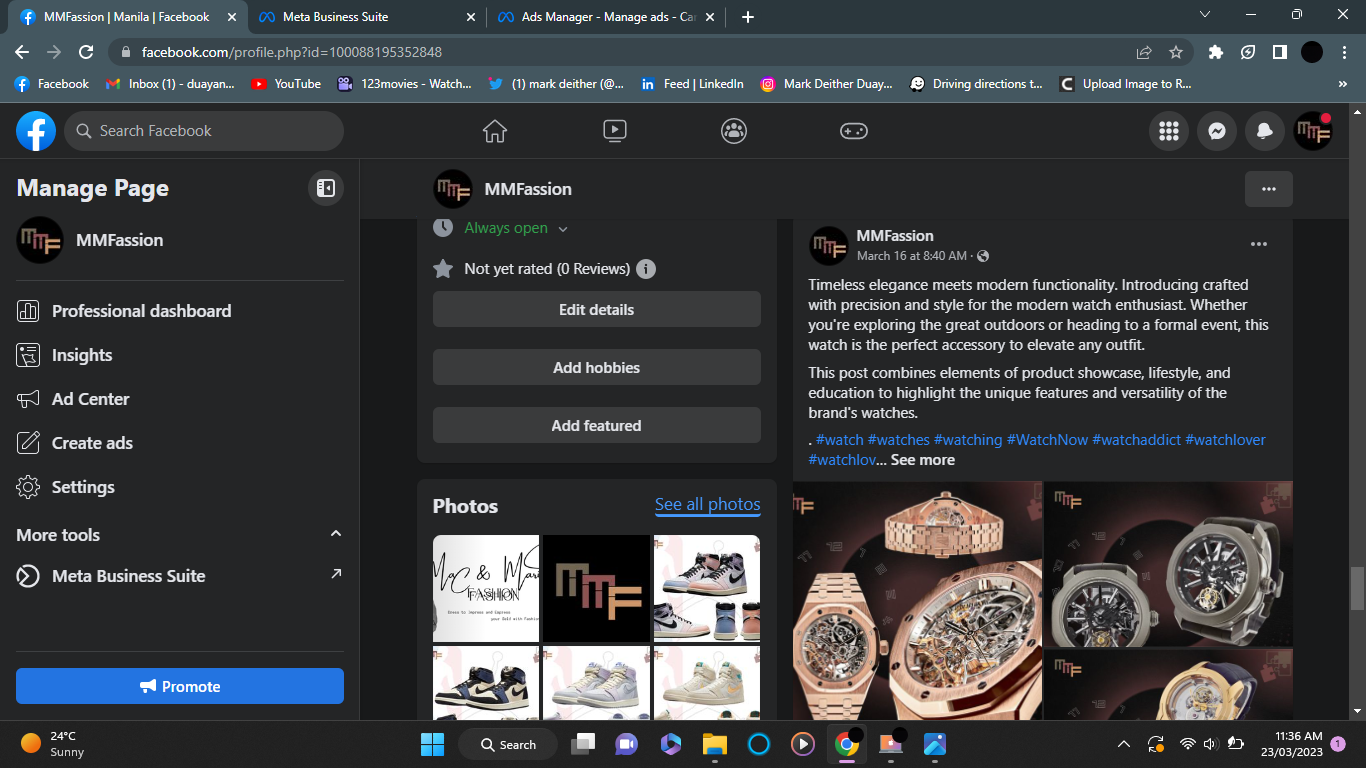Show hidden system tray icons
Viewport: 1366px width, 768px height.
[x=1123, y=744]
